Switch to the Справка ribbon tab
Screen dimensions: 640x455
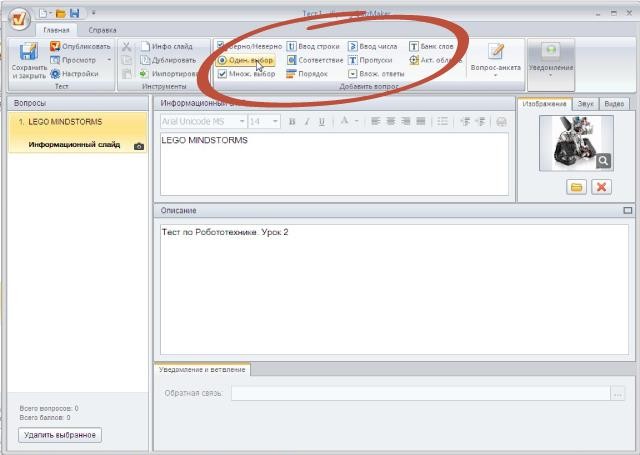(x=102, y=30)
